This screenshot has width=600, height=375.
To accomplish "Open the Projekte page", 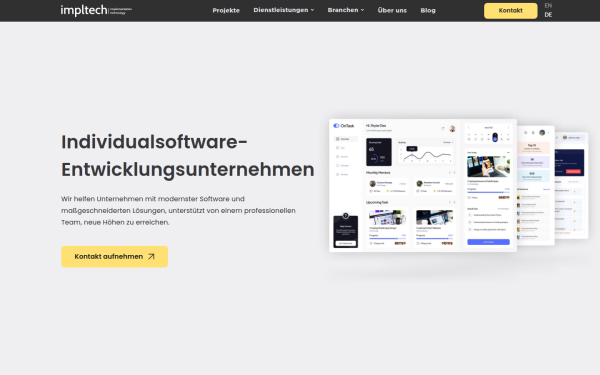I will point(226,10).
